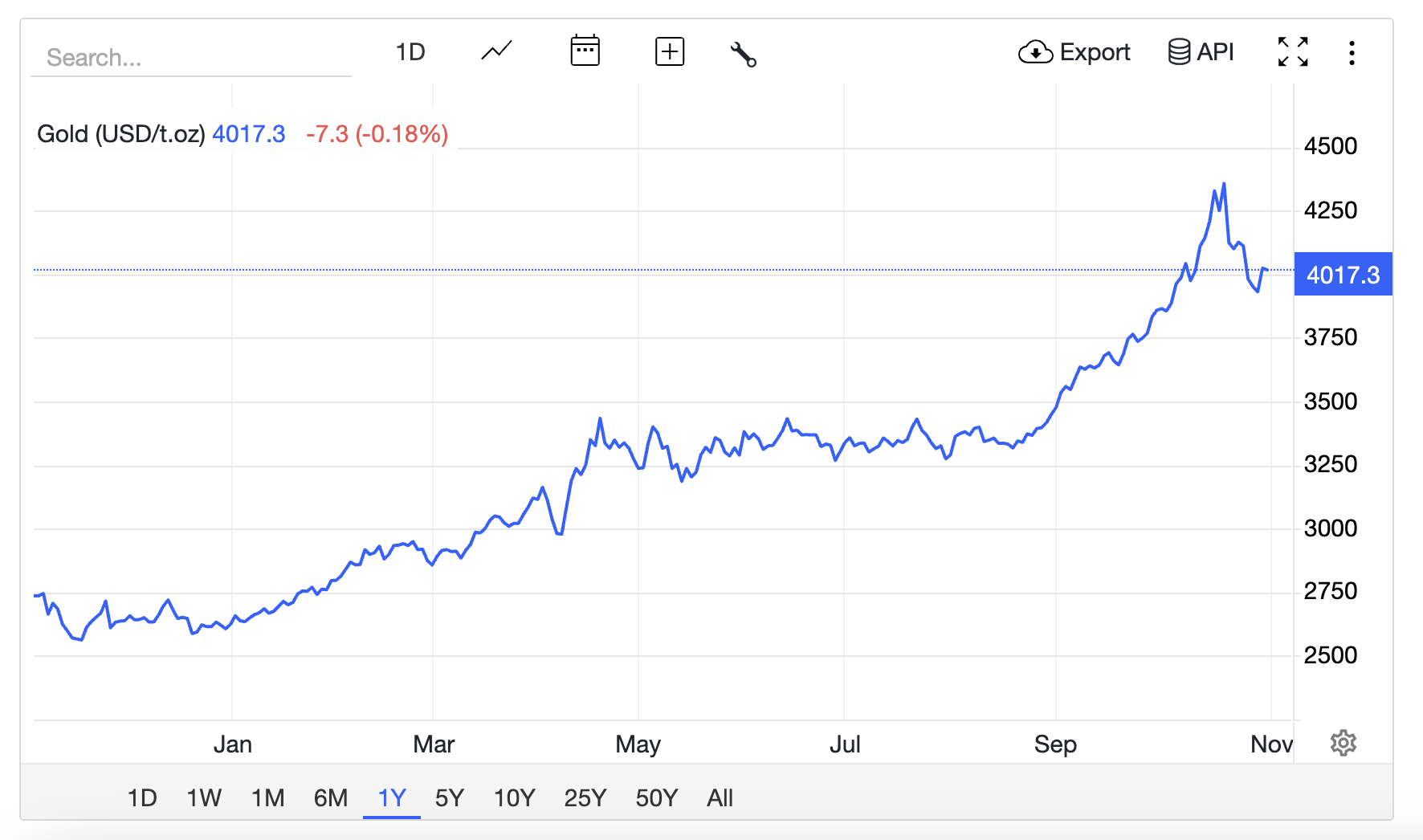Open the API data icon
The height and width of the screenshot is (840, 1423).
click(x=1179, y=51)
